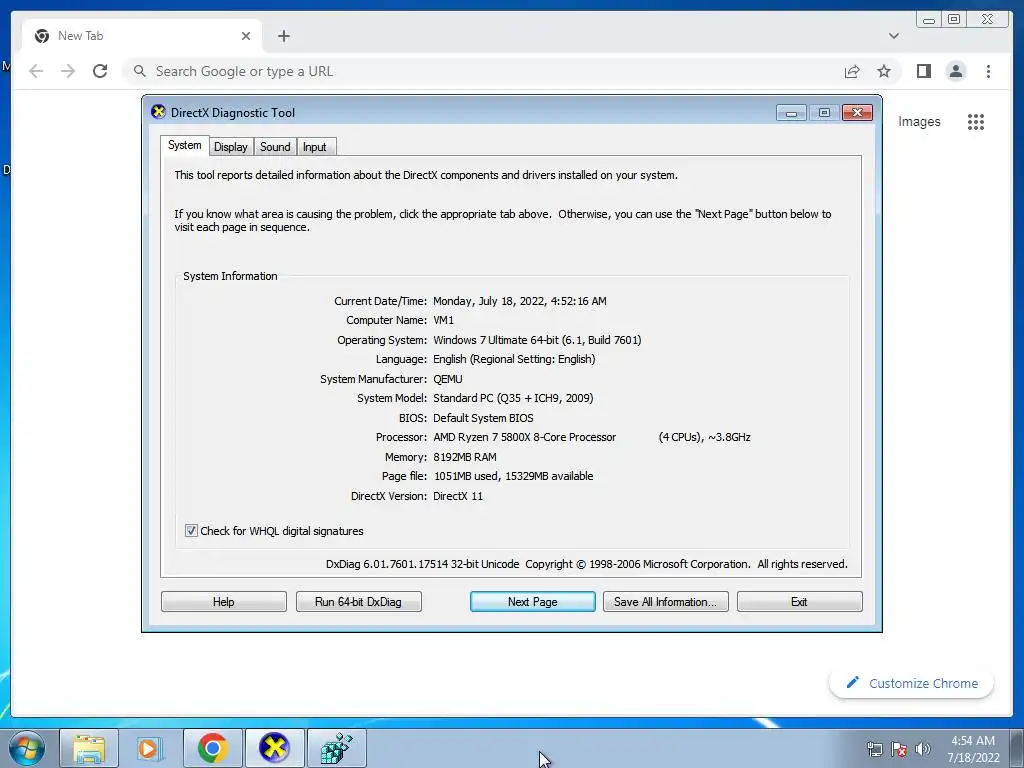Click the Current Date/Time value

point(520,301)
